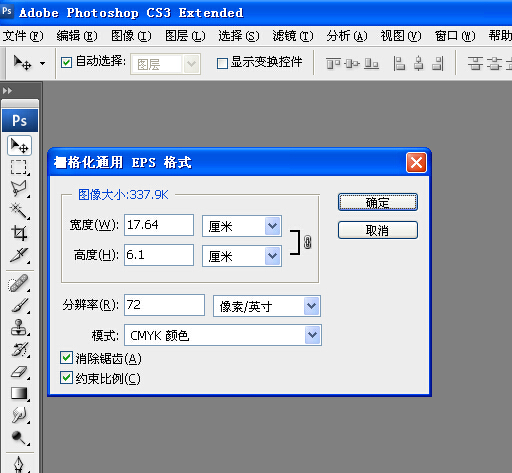Select the Brush tool

click(19, 305)
